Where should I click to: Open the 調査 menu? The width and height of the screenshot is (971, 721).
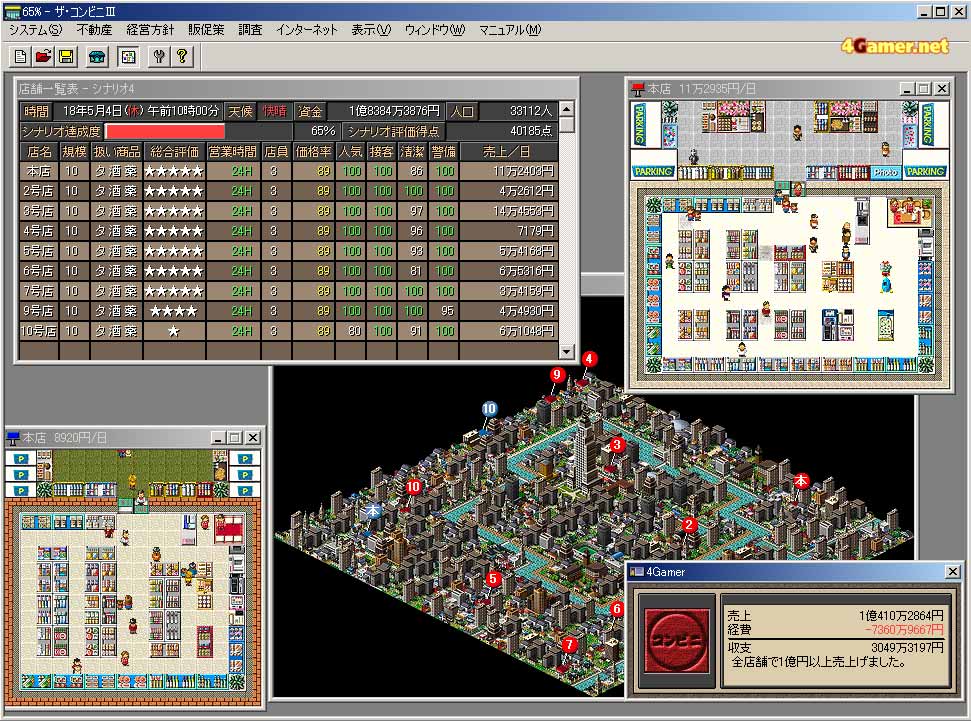coord(250,30)
